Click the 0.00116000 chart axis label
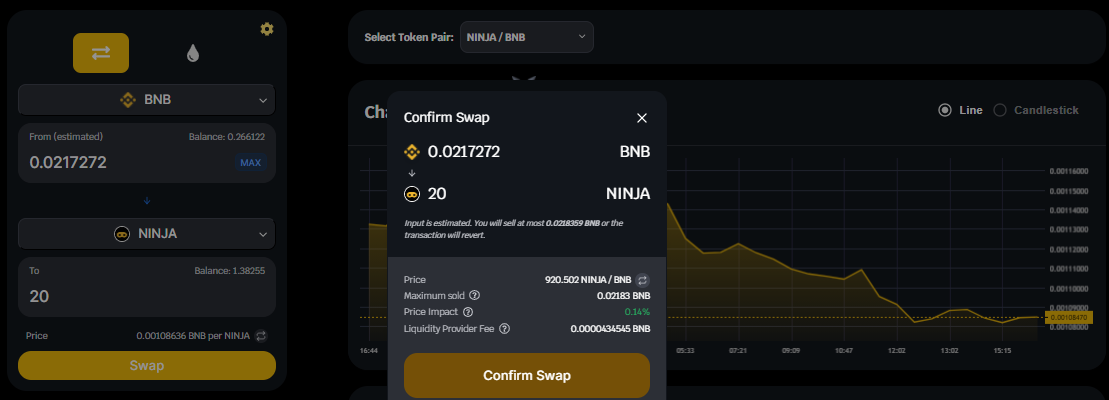Screen dimensions: 1109x400 (x=1070, y=171)
